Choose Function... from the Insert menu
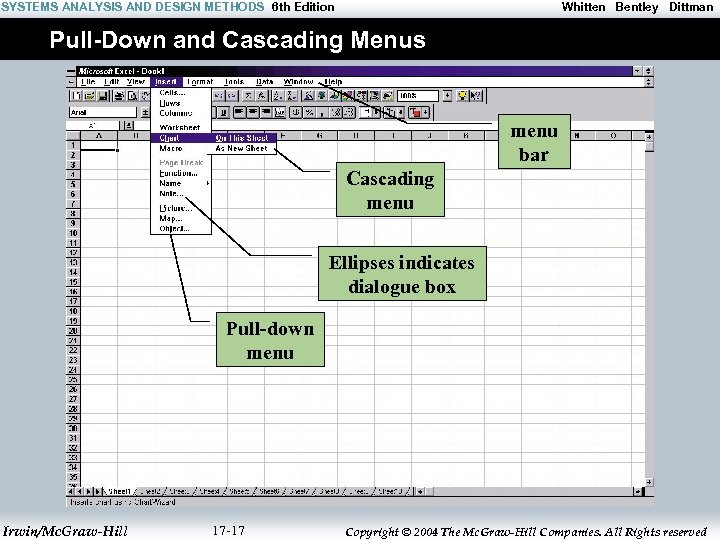This screenshot has width=720, height=540. pyautogui.click(x=181, y=173)
